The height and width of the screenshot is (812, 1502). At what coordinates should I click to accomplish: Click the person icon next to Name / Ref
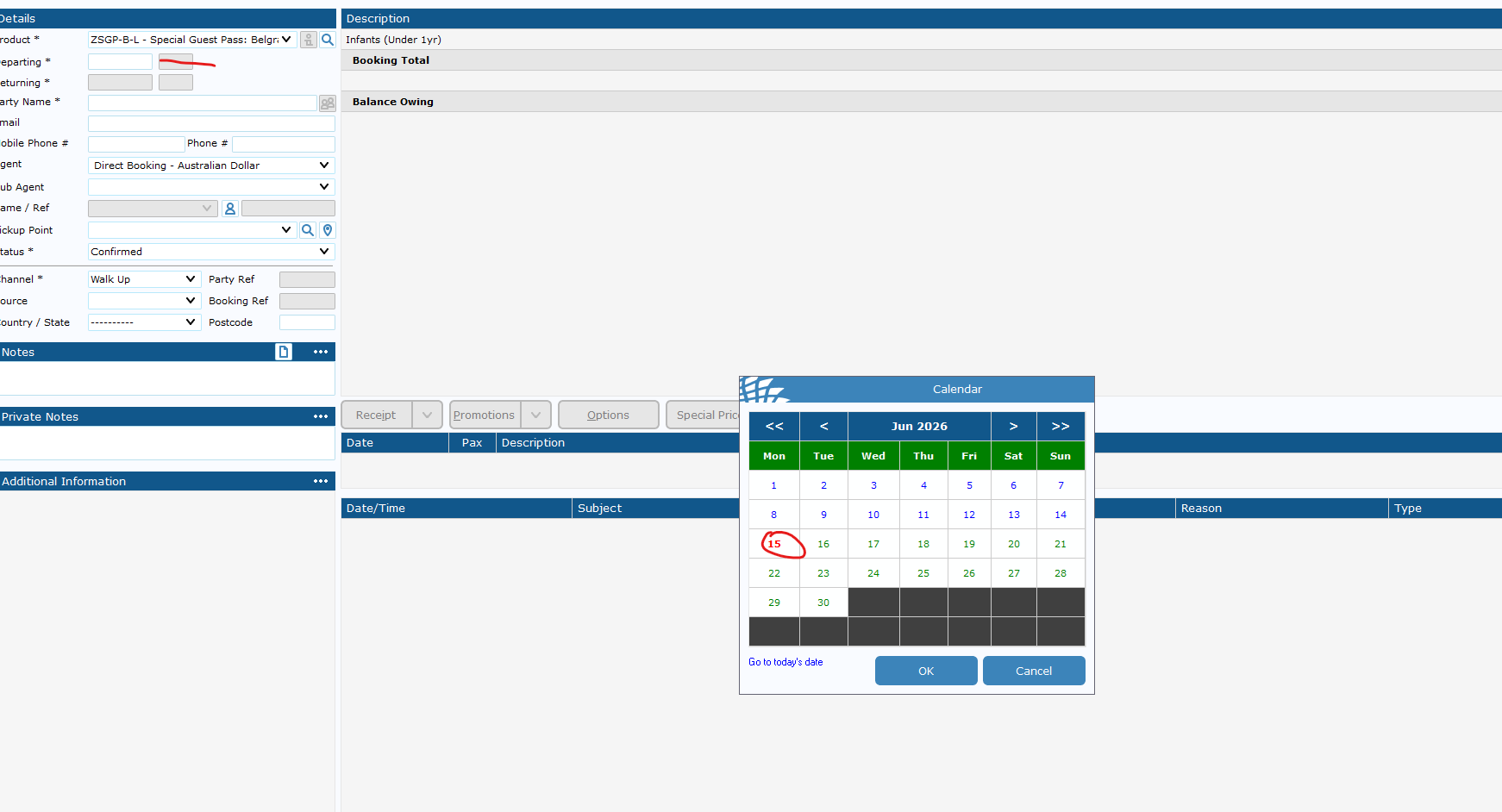pos(230,209)
